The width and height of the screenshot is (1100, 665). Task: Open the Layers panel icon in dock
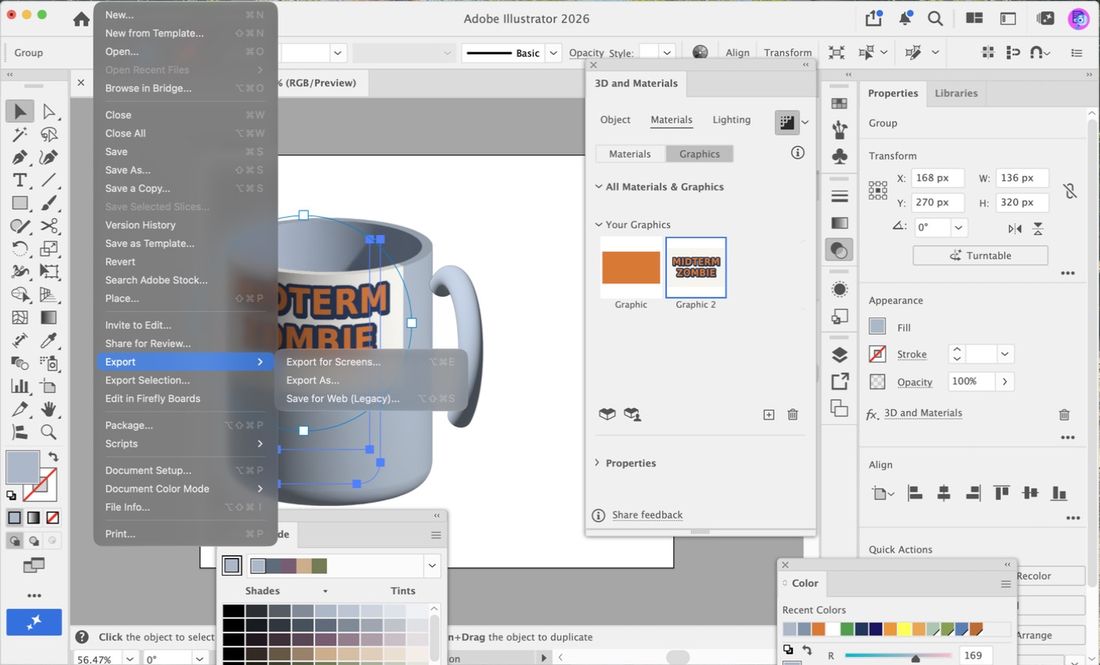click(839, 355)
